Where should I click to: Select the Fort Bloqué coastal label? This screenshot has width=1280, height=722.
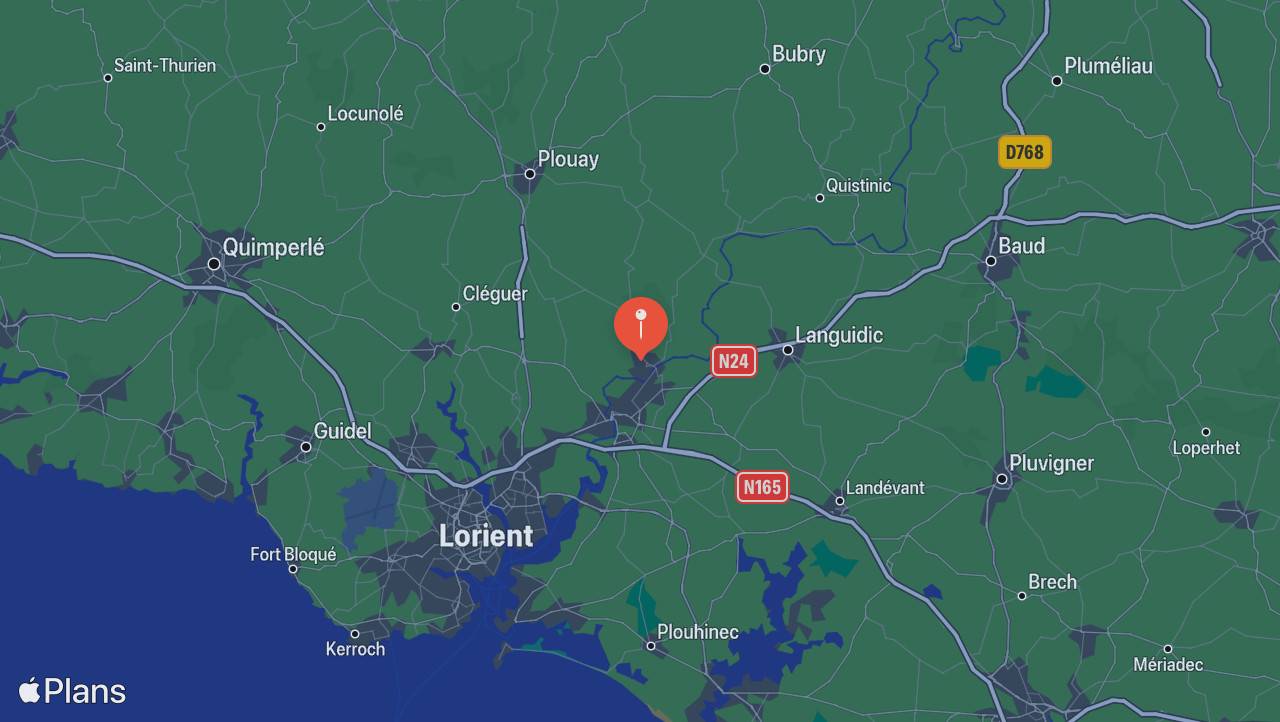[x=293, y=554]
